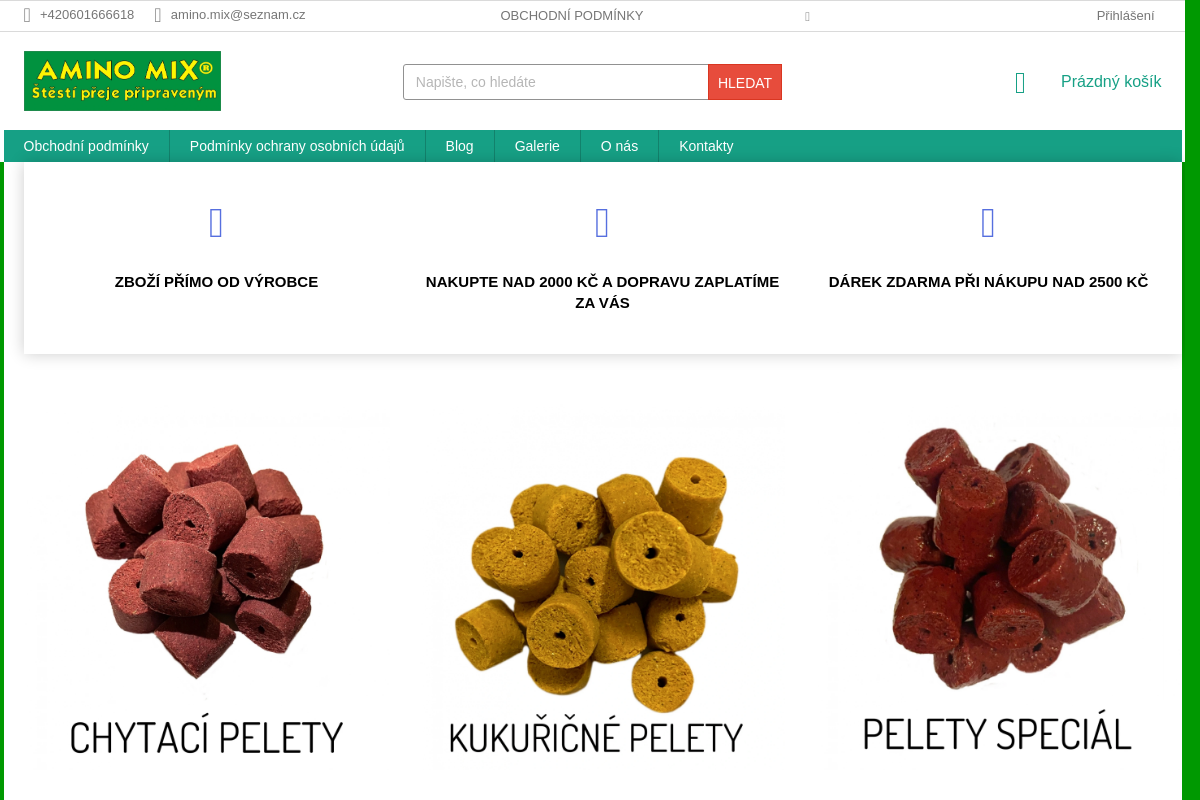Click icon above Zboží přímo od výrobce
Screen dimensions: 1200x800
click(216, 223)
